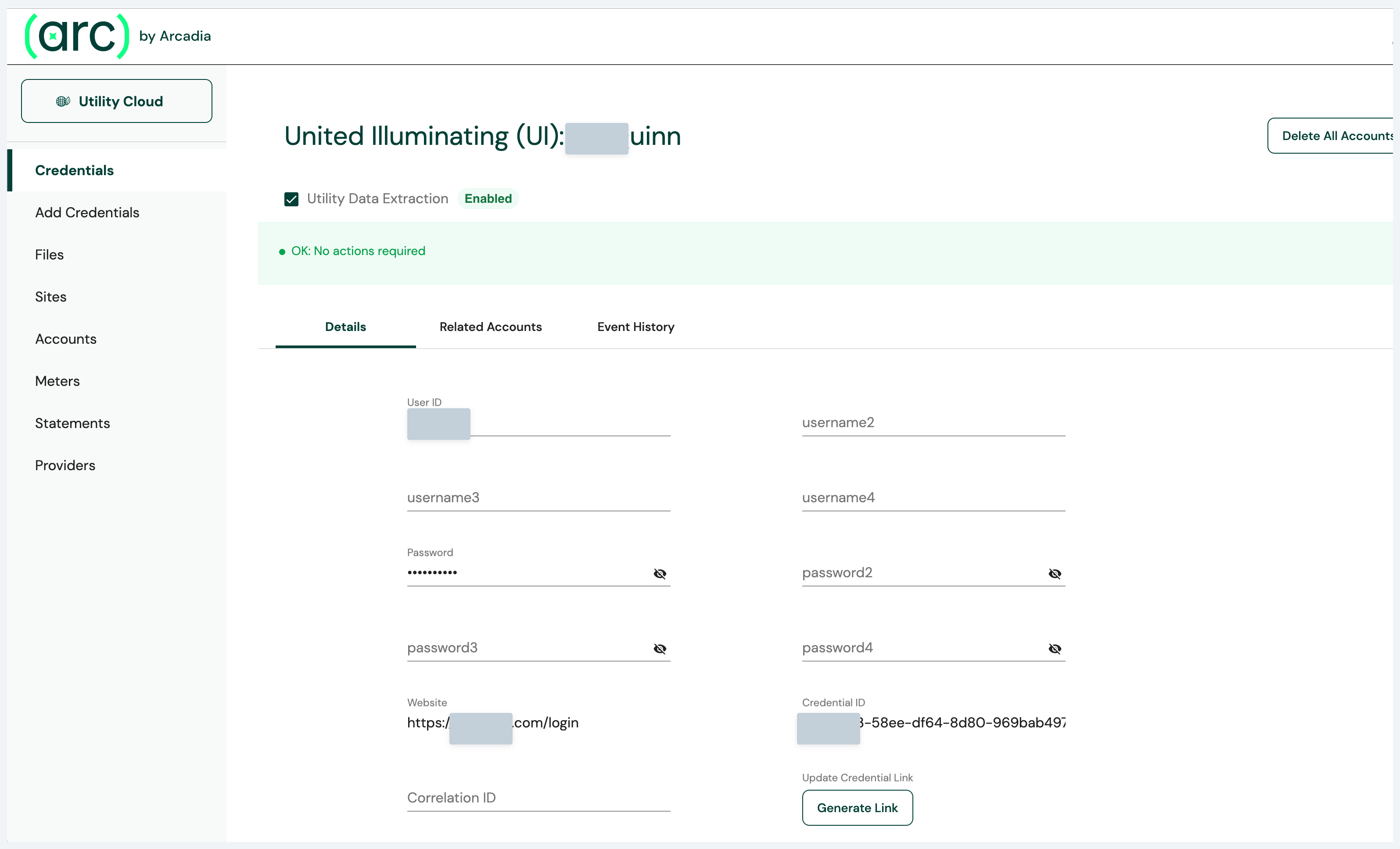
Task: Click the globe icon in Utility Cloud button
Action: click(x=63, y=101)
